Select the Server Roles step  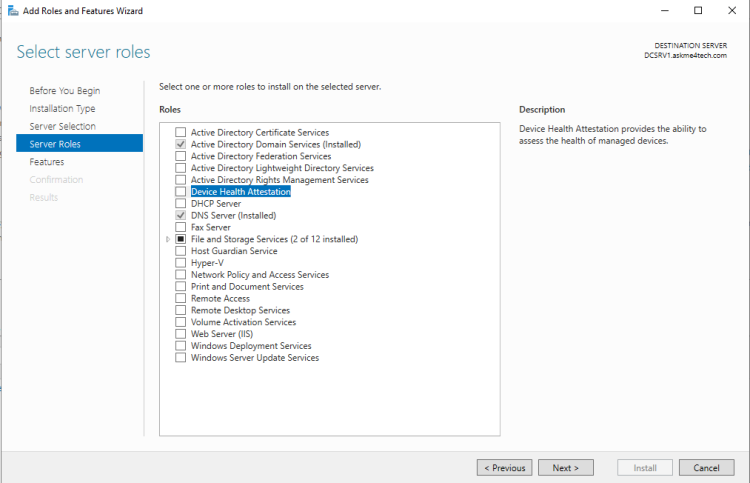[79, 143]
